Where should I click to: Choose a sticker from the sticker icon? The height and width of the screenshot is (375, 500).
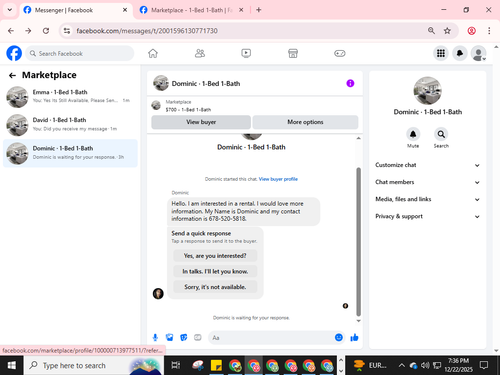[184, 338]
